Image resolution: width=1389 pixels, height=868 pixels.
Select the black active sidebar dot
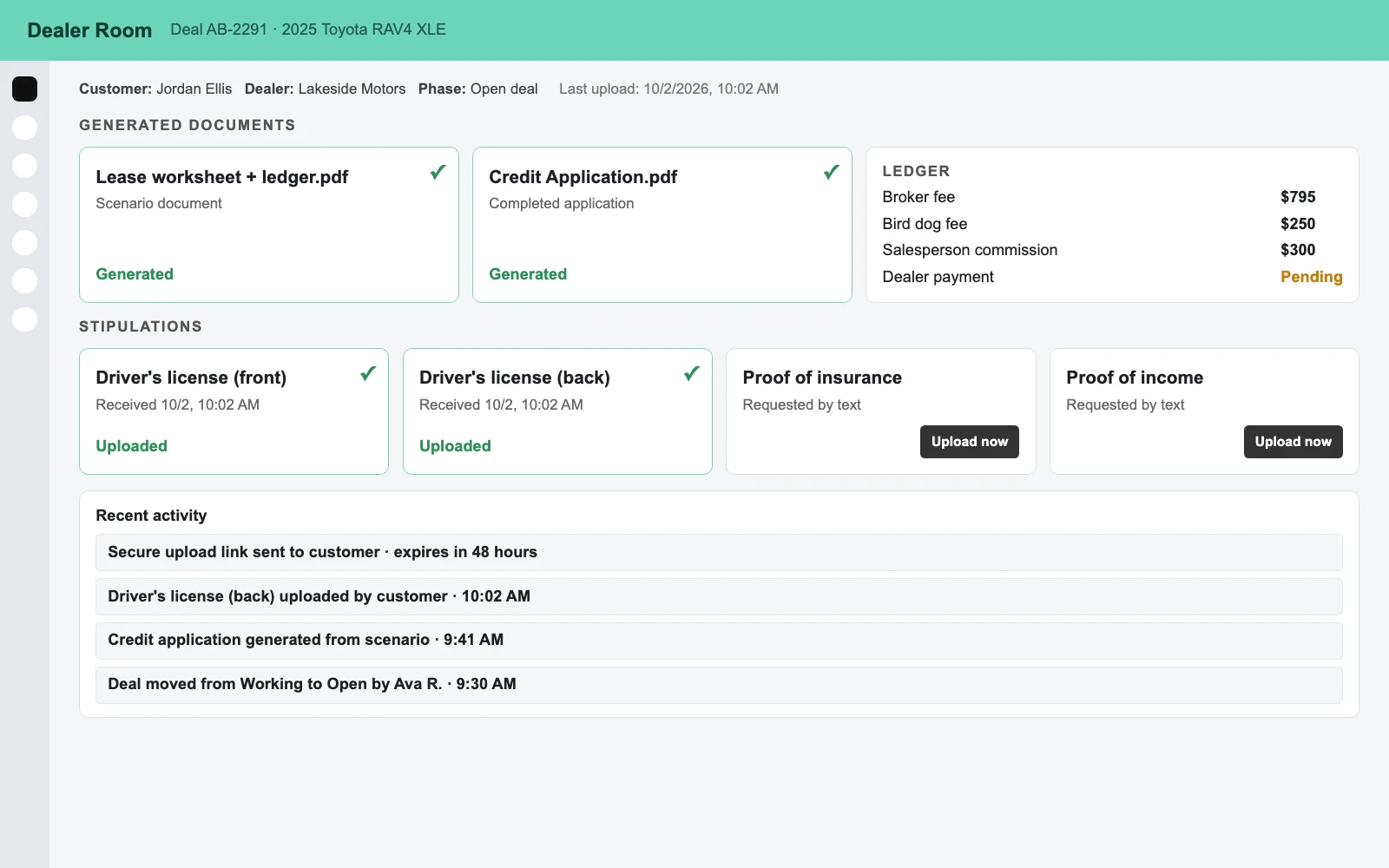point(24,89)
